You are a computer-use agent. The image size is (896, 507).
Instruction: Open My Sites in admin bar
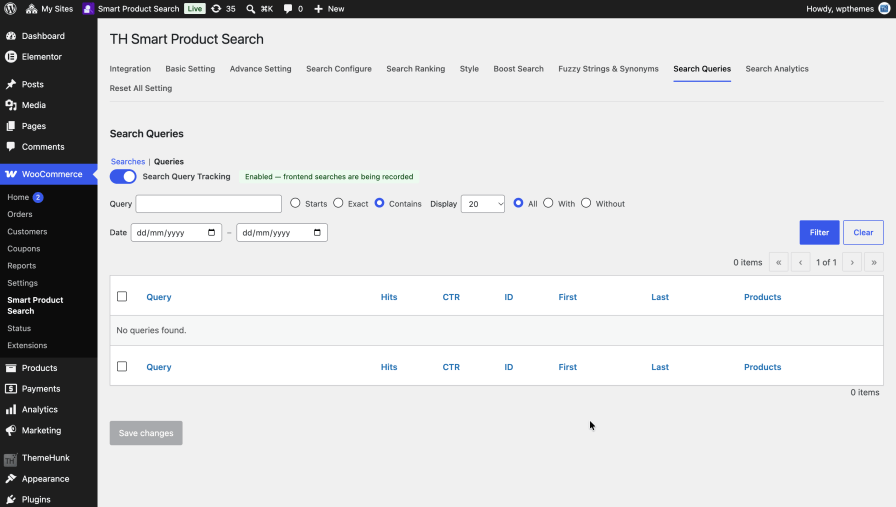pos(50,9)
